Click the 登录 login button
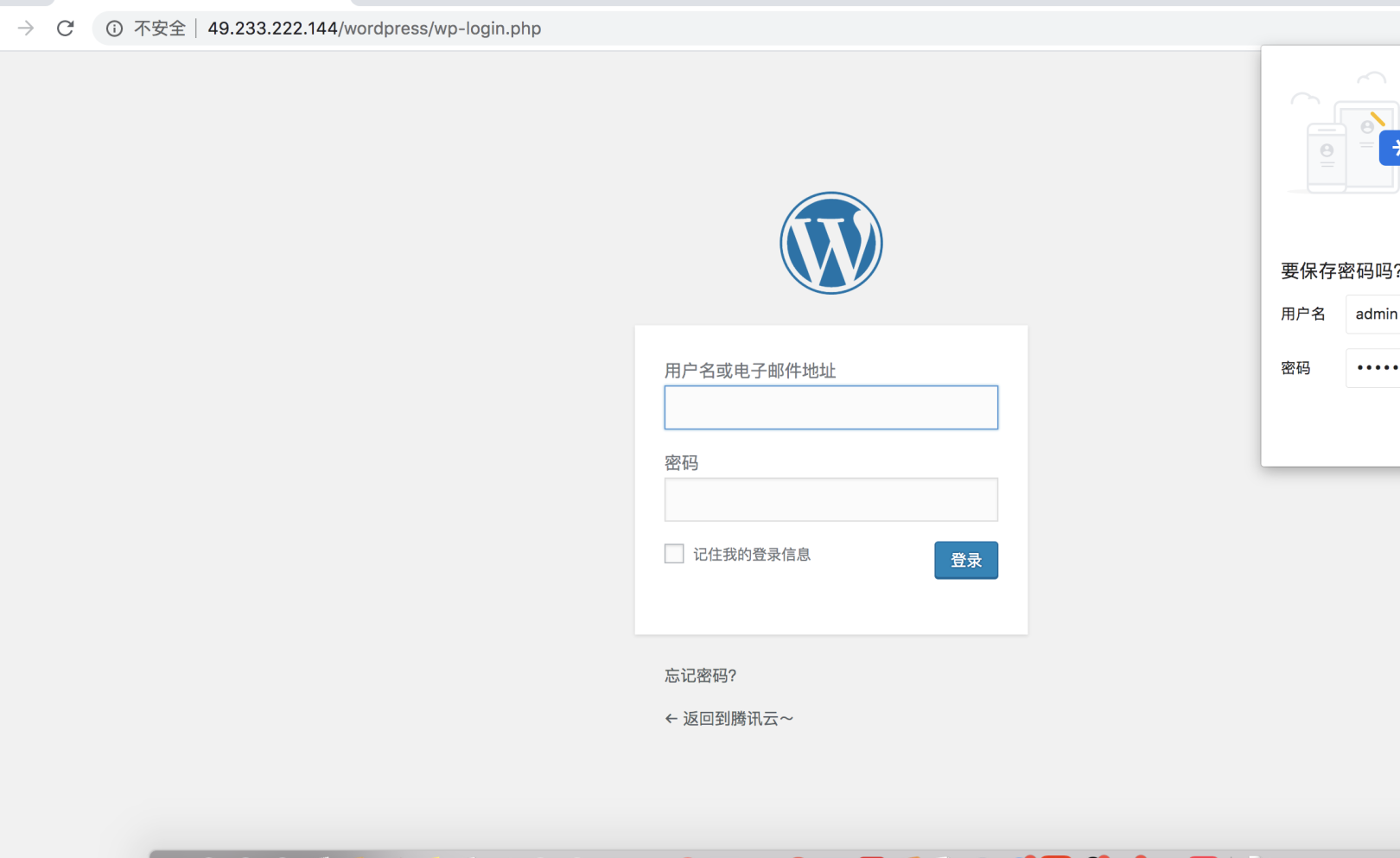This screenshot has width=1400, height=858. 966,560
